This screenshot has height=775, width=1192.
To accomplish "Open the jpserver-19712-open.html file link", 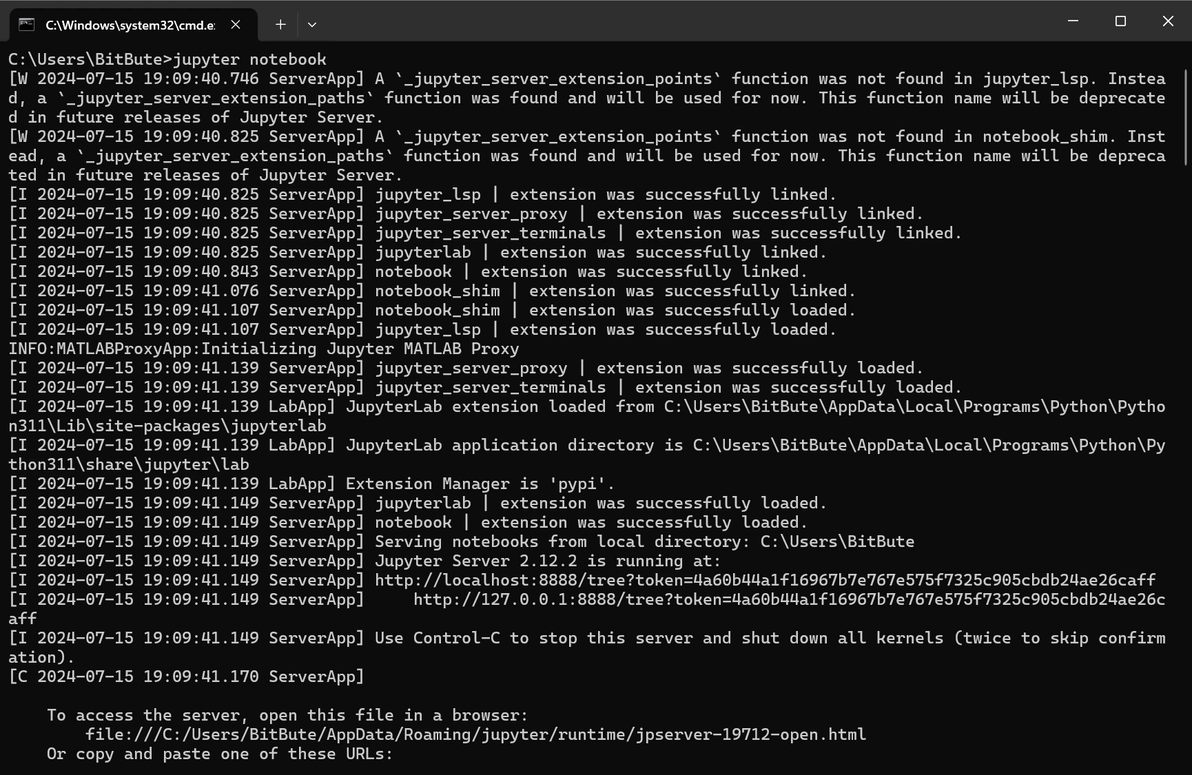I will pyautogui.click(x=475, y=735).
